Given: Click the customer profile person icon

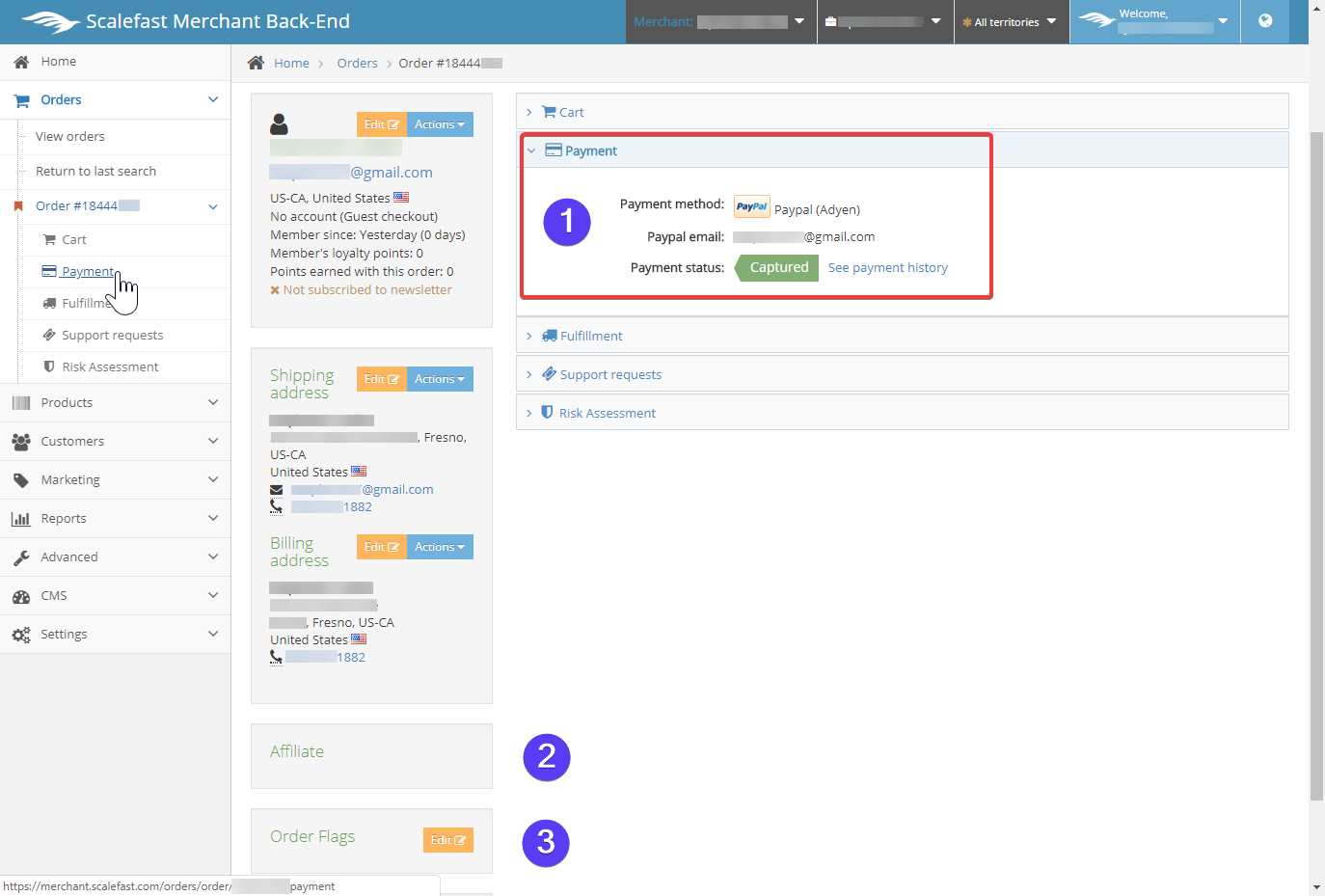Looking at the screenshot, I should (279, 124).
